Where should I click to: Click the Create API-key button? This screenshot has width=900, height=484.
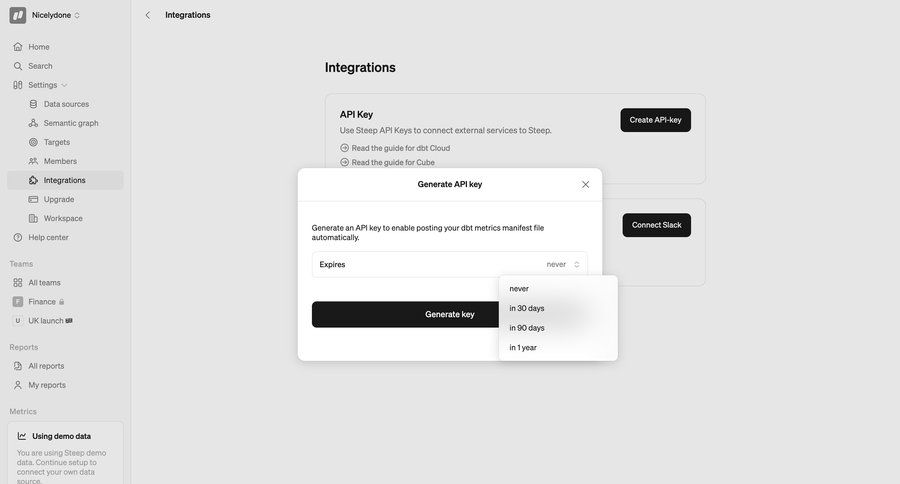tap(655, 120)
